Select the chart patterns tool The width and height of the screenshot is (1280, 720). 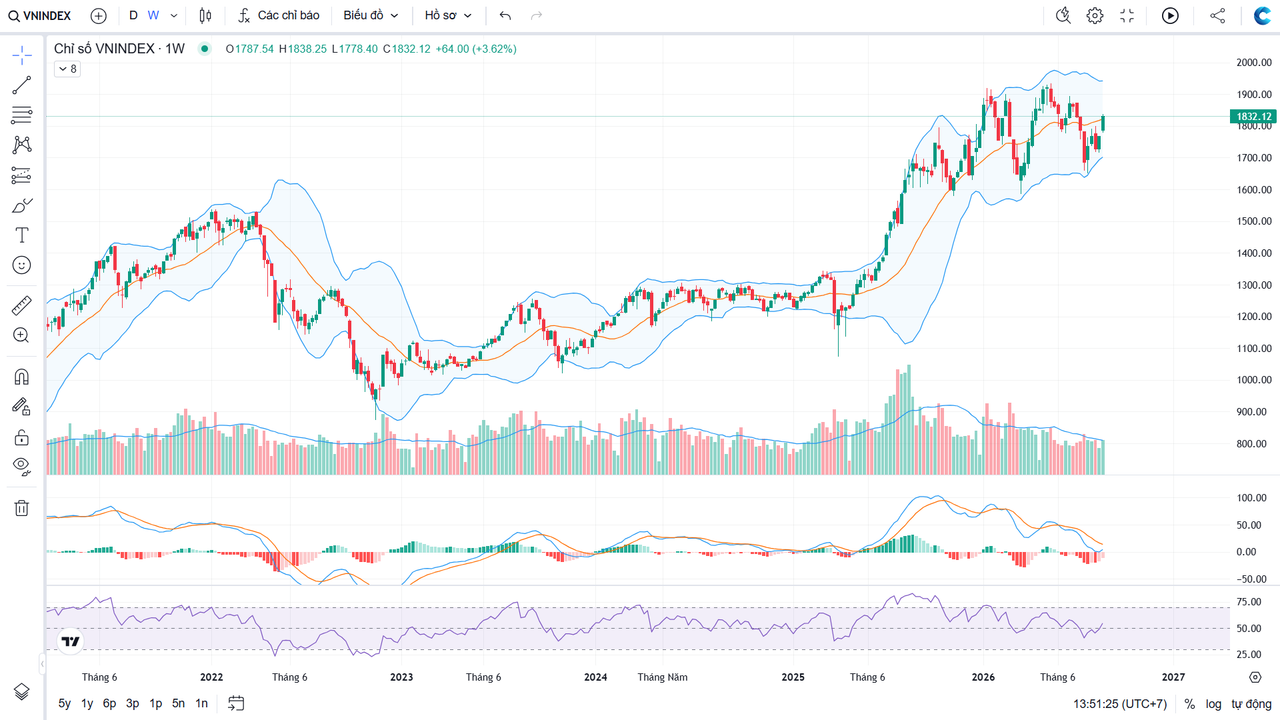[21, 145]
